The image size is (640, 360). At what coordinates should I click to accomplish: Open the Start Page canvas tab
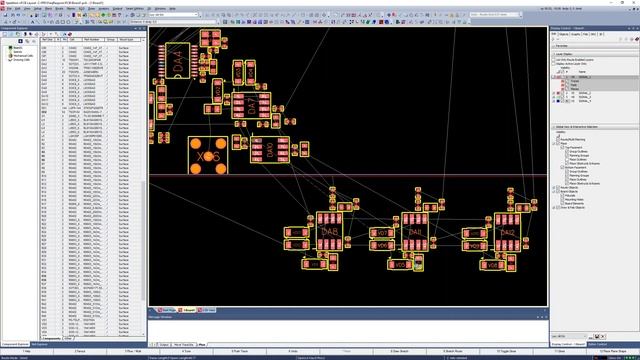pyautogui.click(x=167, y=310)
